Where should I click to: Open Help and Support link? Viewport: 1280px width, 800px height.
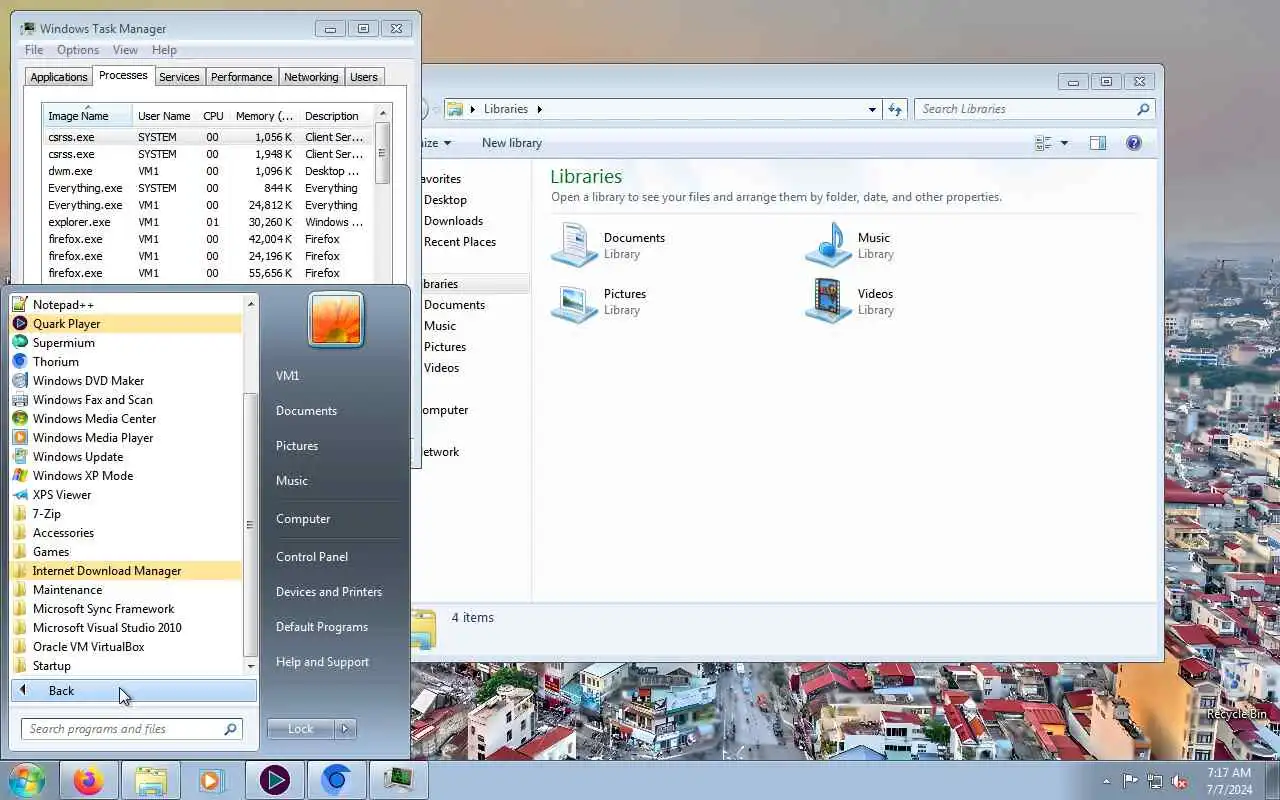322,662
